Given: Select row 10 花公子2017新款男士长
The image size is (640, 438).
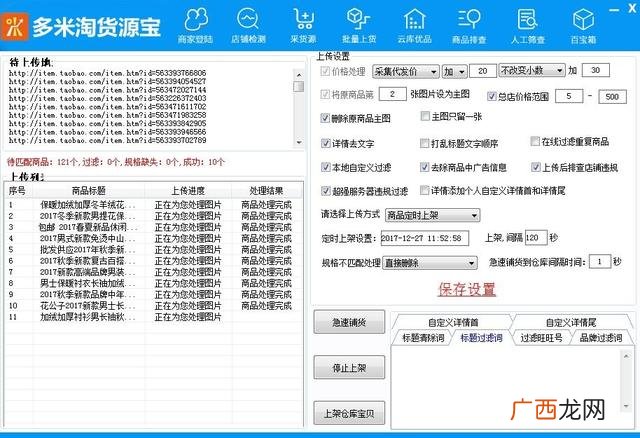Looking at the screenshot, I should [x=154, y=305].
